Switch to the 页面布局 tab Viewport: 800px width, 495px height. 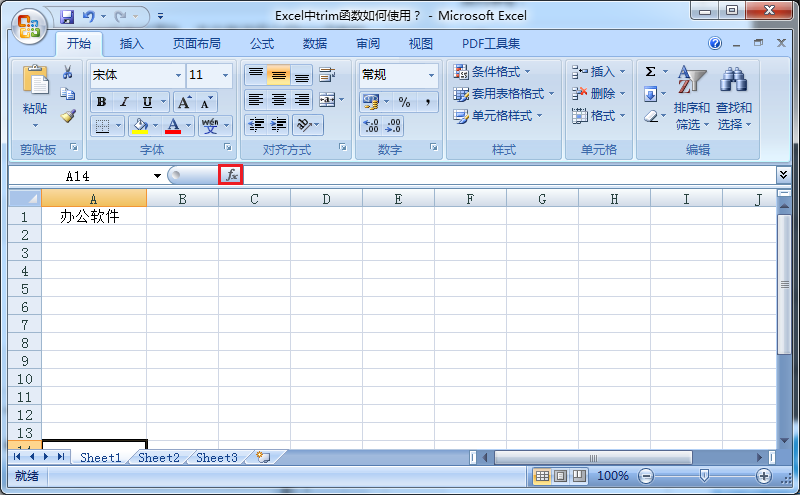tap(196, 44)
